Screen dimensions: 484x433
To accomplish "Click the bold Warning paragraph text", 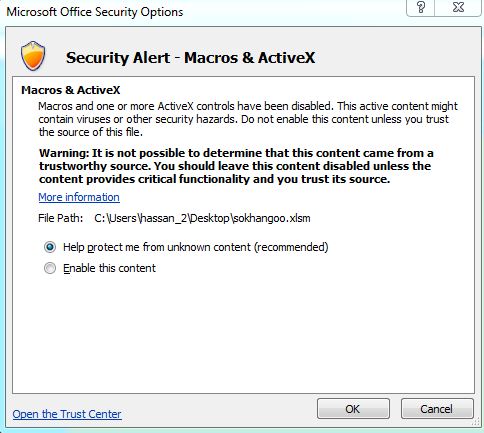I will click(236, 166).
